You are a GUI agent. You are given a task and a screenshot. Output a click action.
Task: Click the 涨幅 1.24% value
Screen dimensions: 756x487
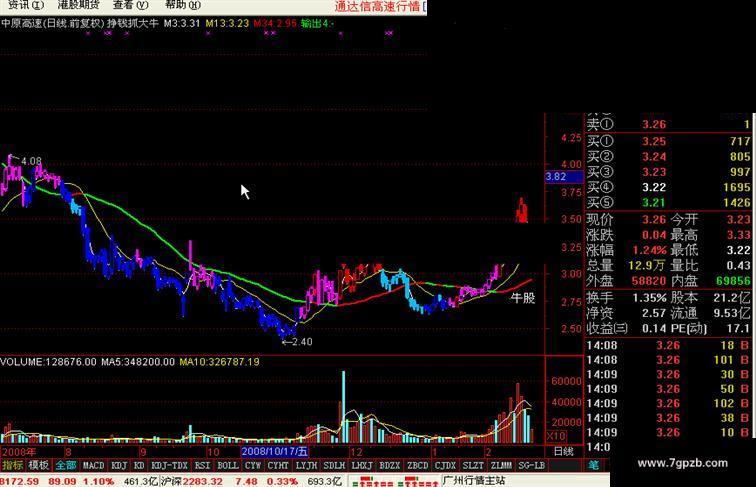click(649, 250)
